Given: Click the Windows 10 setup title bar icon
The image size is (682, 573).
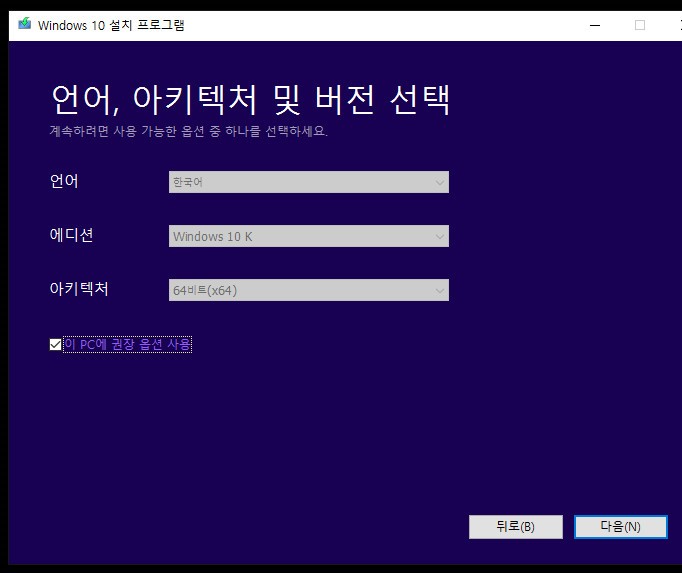Looking at the screenshot, I should point(24,24).
